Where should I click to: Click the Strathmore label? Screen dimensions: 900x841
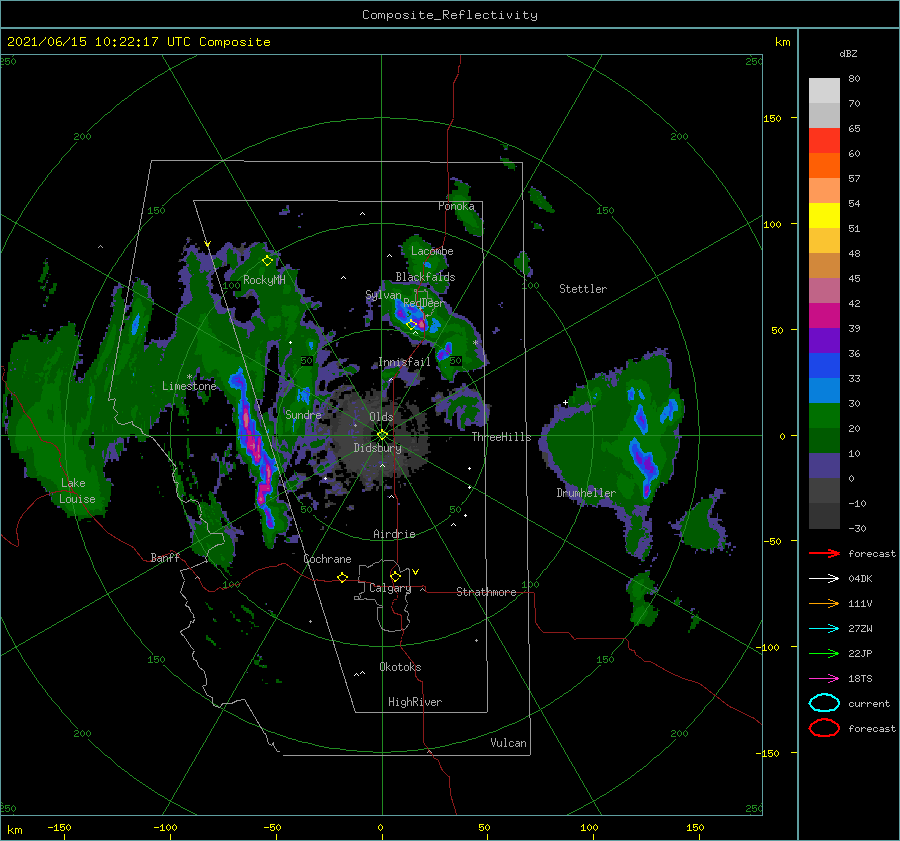click(x=486, y=592)
